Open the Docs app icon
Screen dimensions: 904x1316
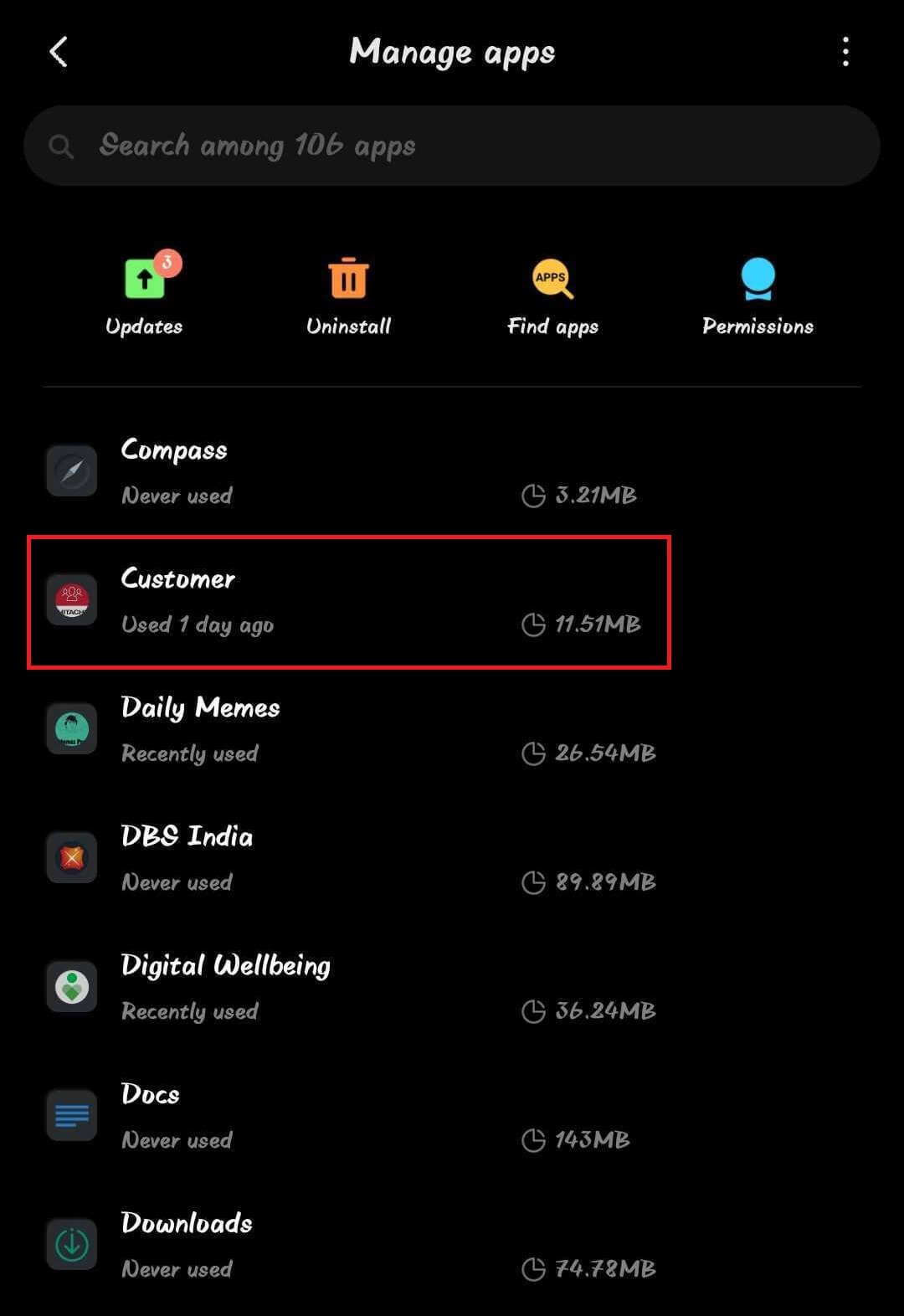point(72,1116)
